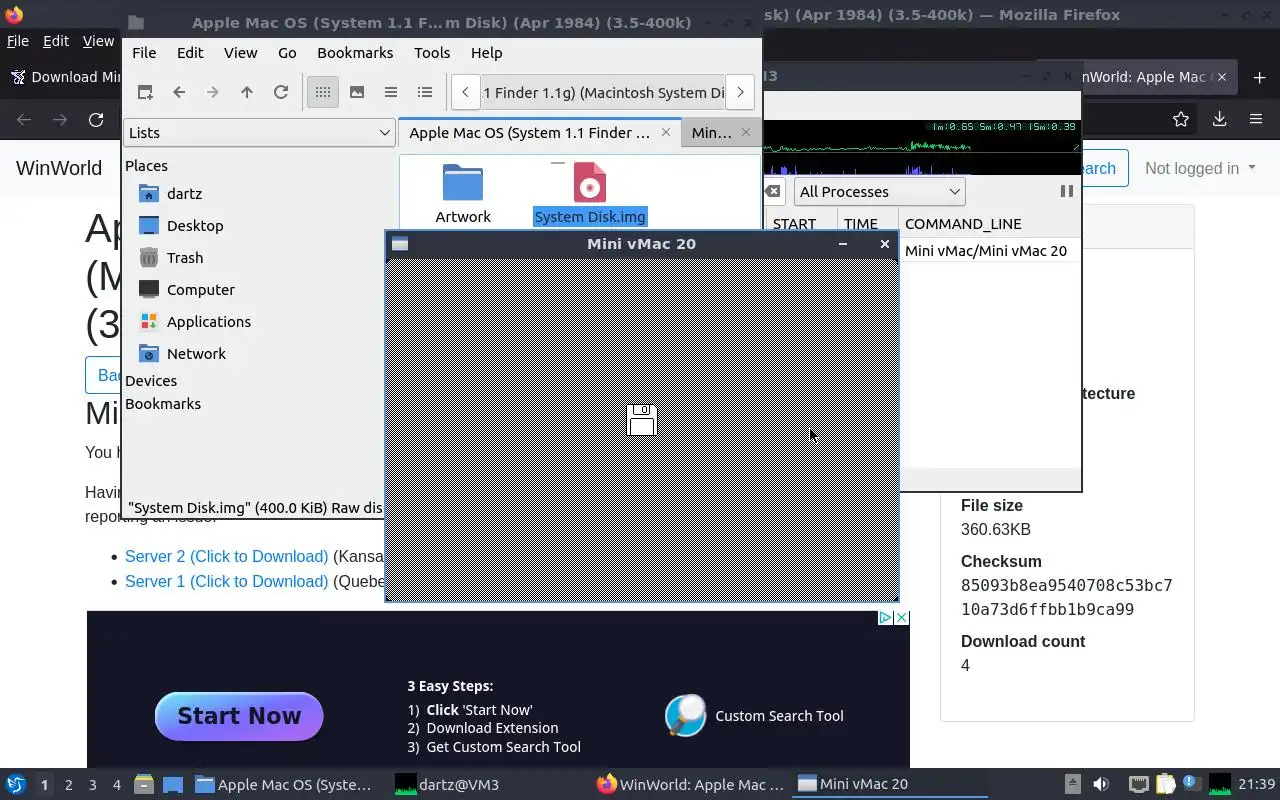The image size is (1280, 800).
Task: Close the 'Min...' file manager tab
Action: tap(745, 132)
